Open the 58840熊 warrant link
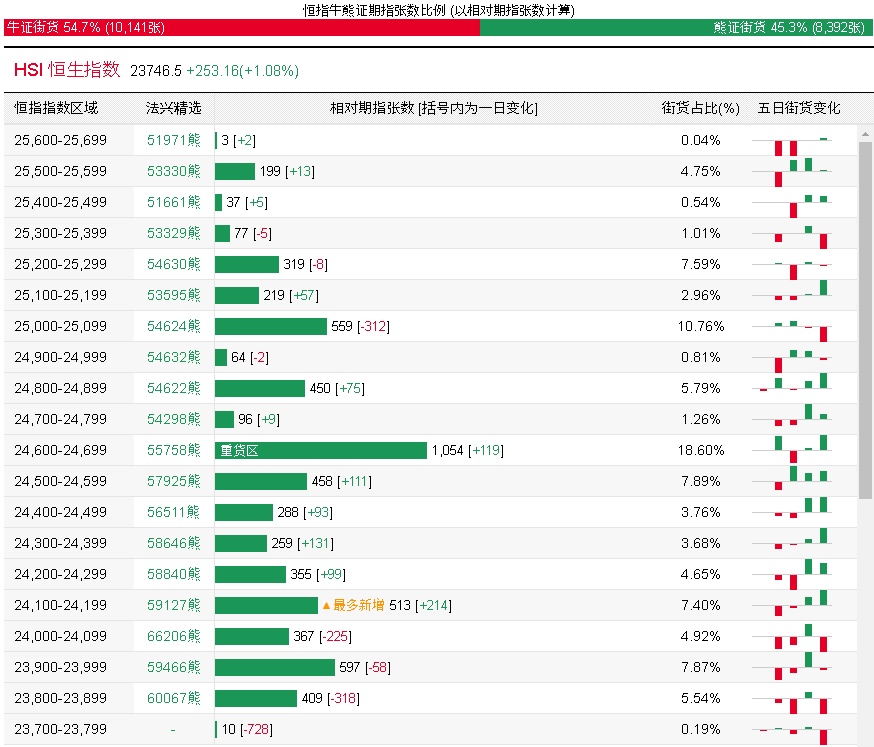 pyautogui.click(x=173, y=574)
